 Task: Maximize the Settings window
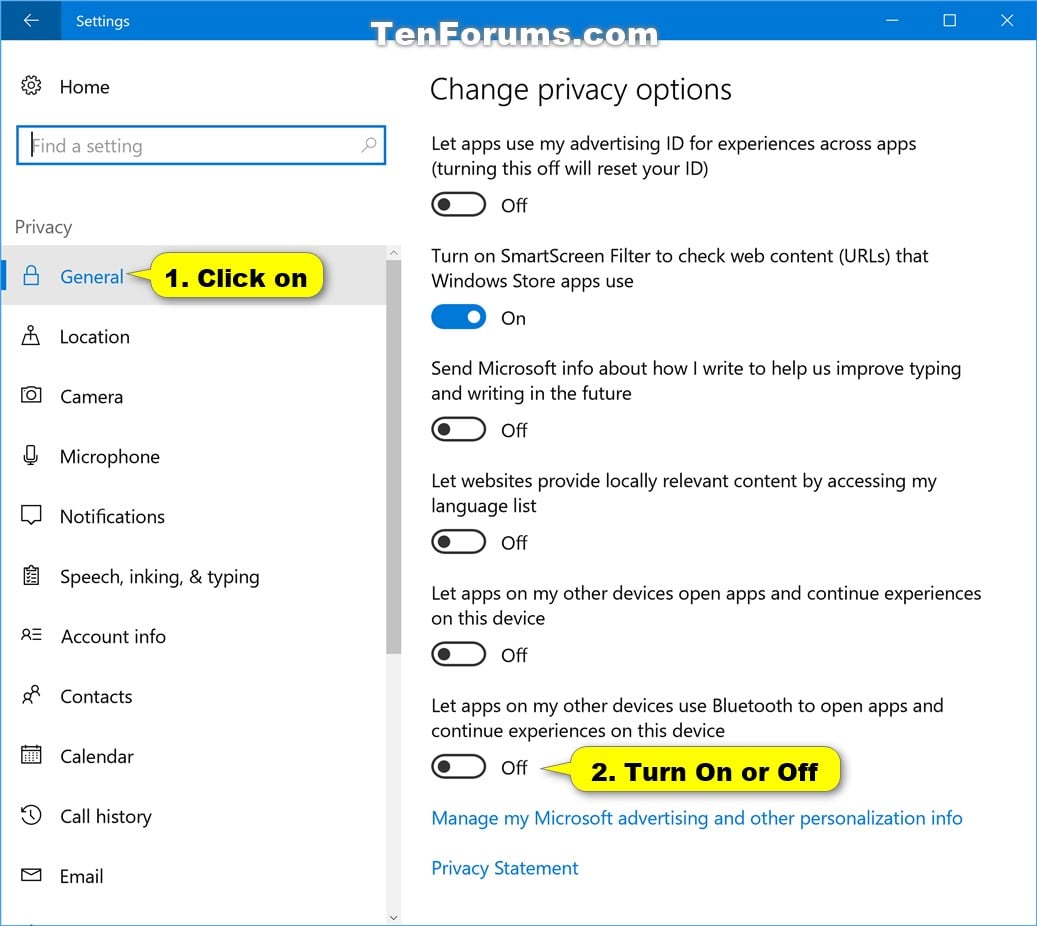click(x=950, y=21)
